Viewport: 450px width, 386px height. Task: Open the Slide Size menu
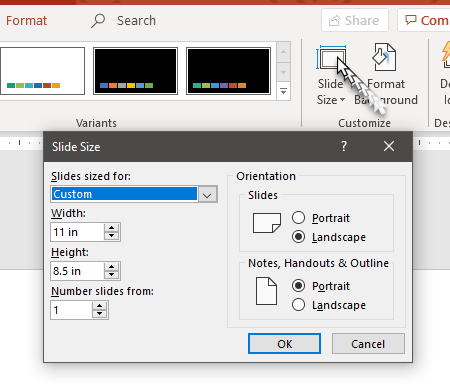[331, 76]
